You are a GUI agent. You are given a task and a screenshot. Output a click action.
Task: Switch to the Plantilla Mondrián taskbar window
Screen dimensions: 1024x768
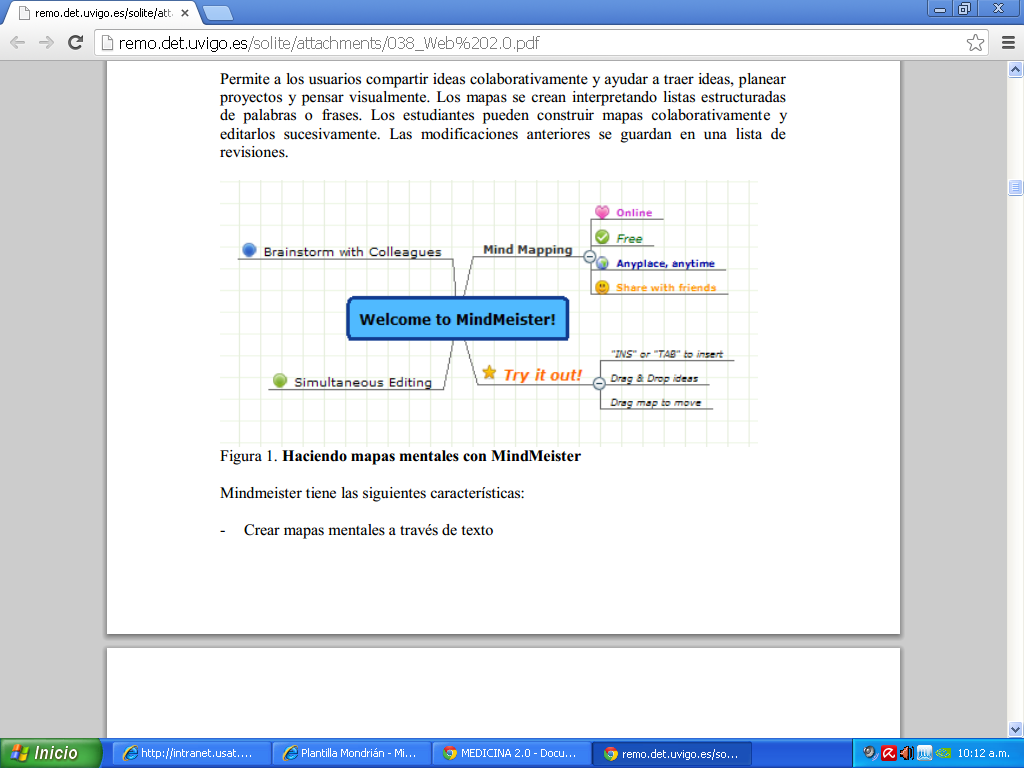point(351,753)
